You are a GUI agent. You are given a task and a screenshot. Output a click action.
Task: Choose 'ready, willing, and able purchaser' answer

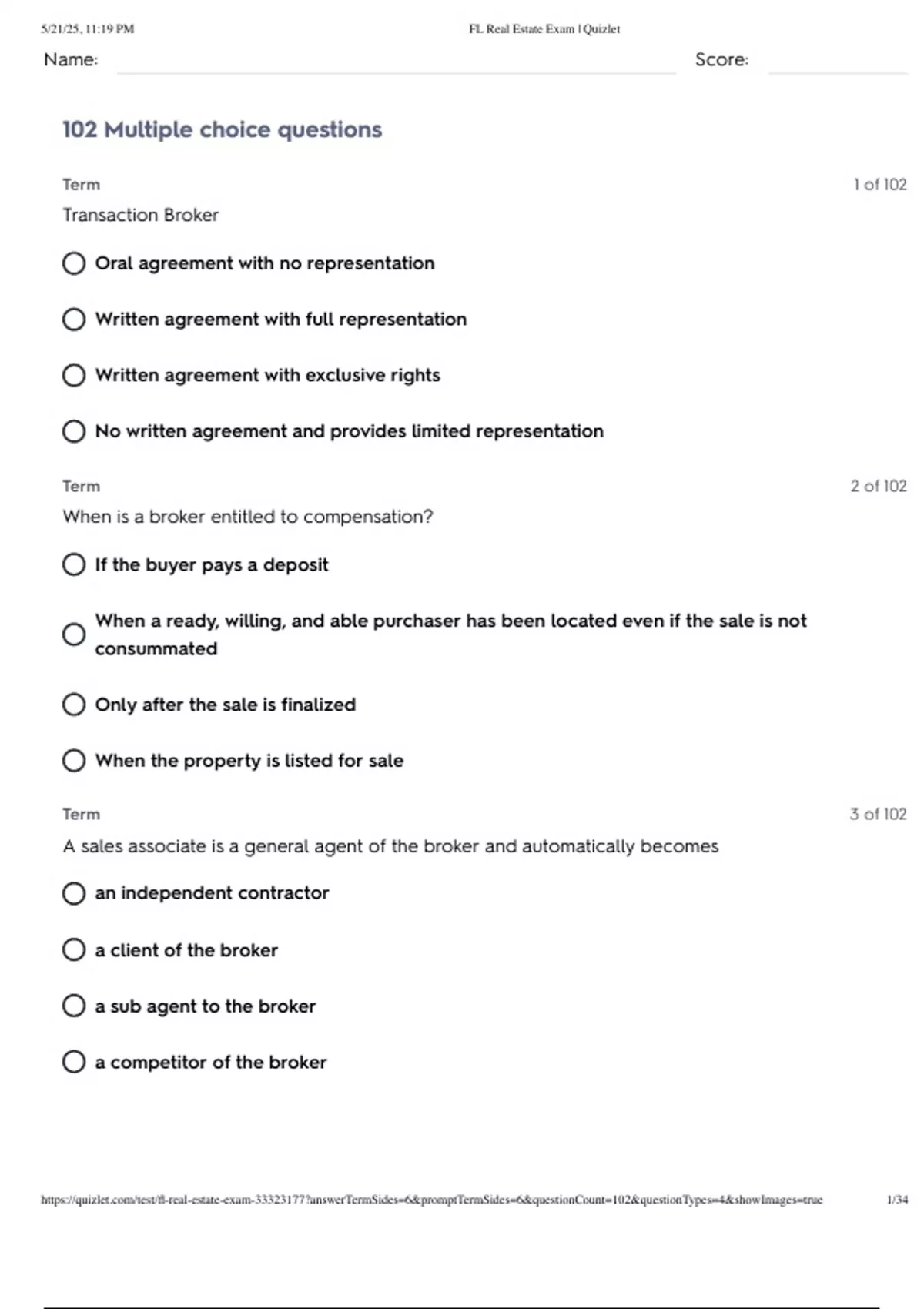click(74, 634)
